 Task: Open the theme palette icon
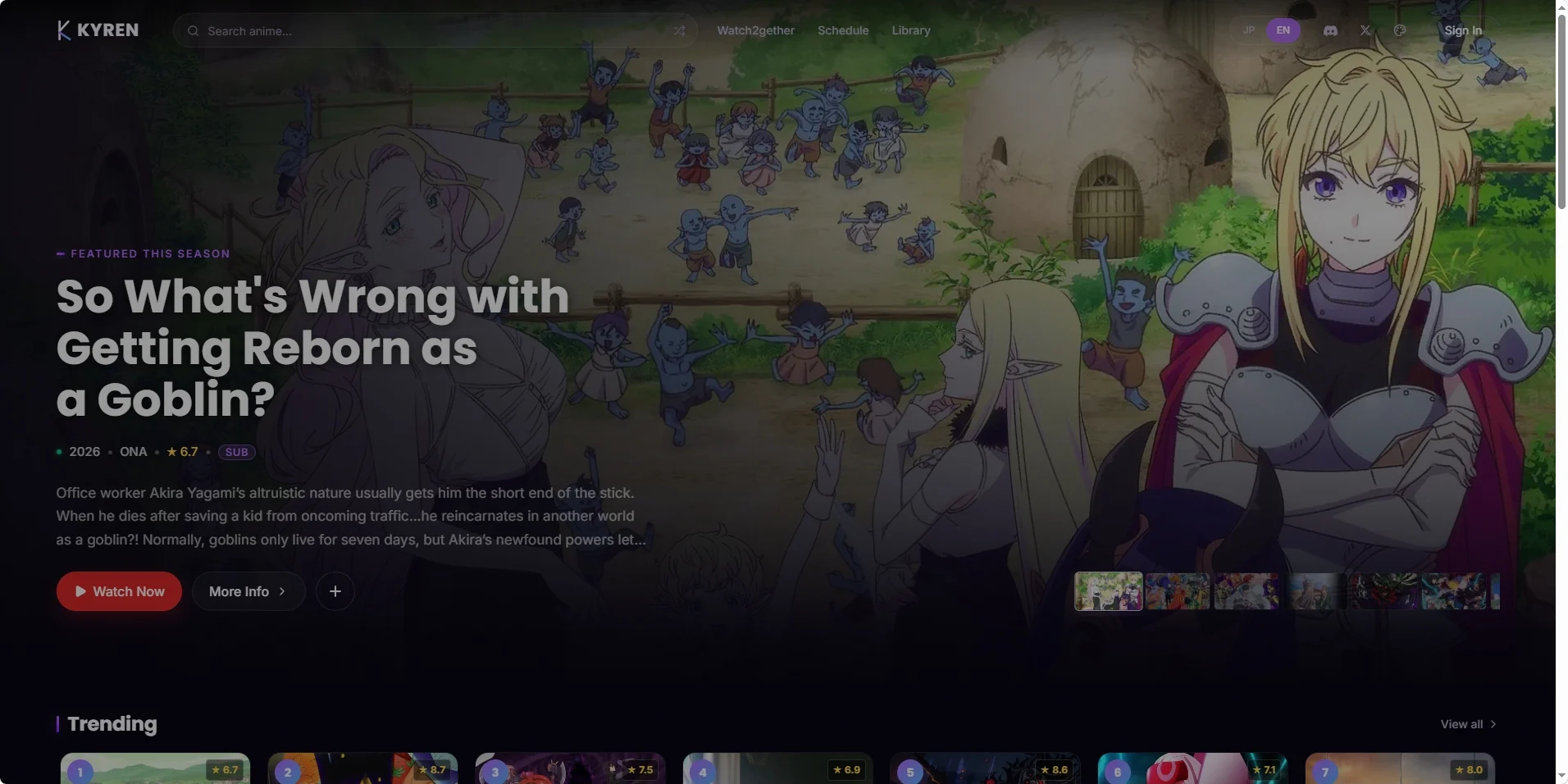[1400, 30]
